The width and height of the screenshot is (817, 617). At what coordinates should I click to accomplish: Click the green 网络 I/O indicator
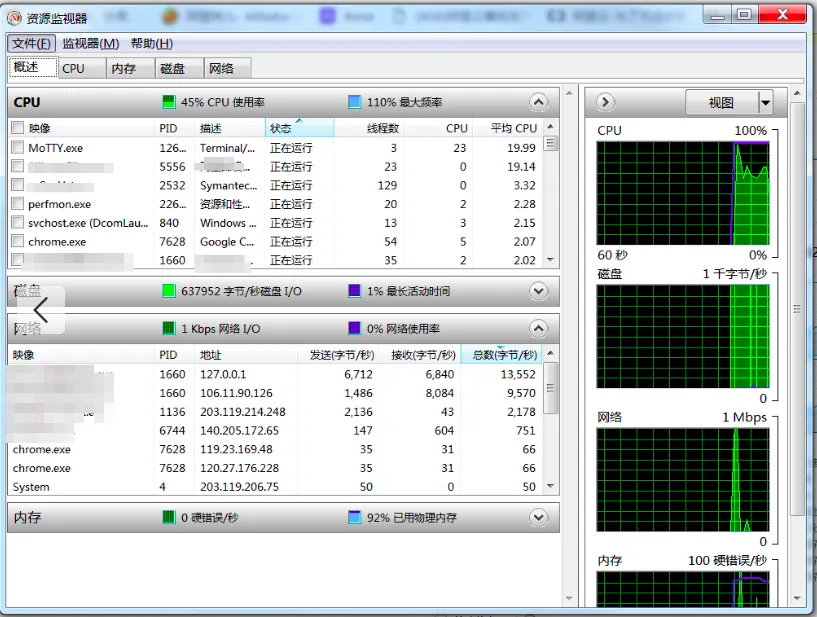[168, 328]
